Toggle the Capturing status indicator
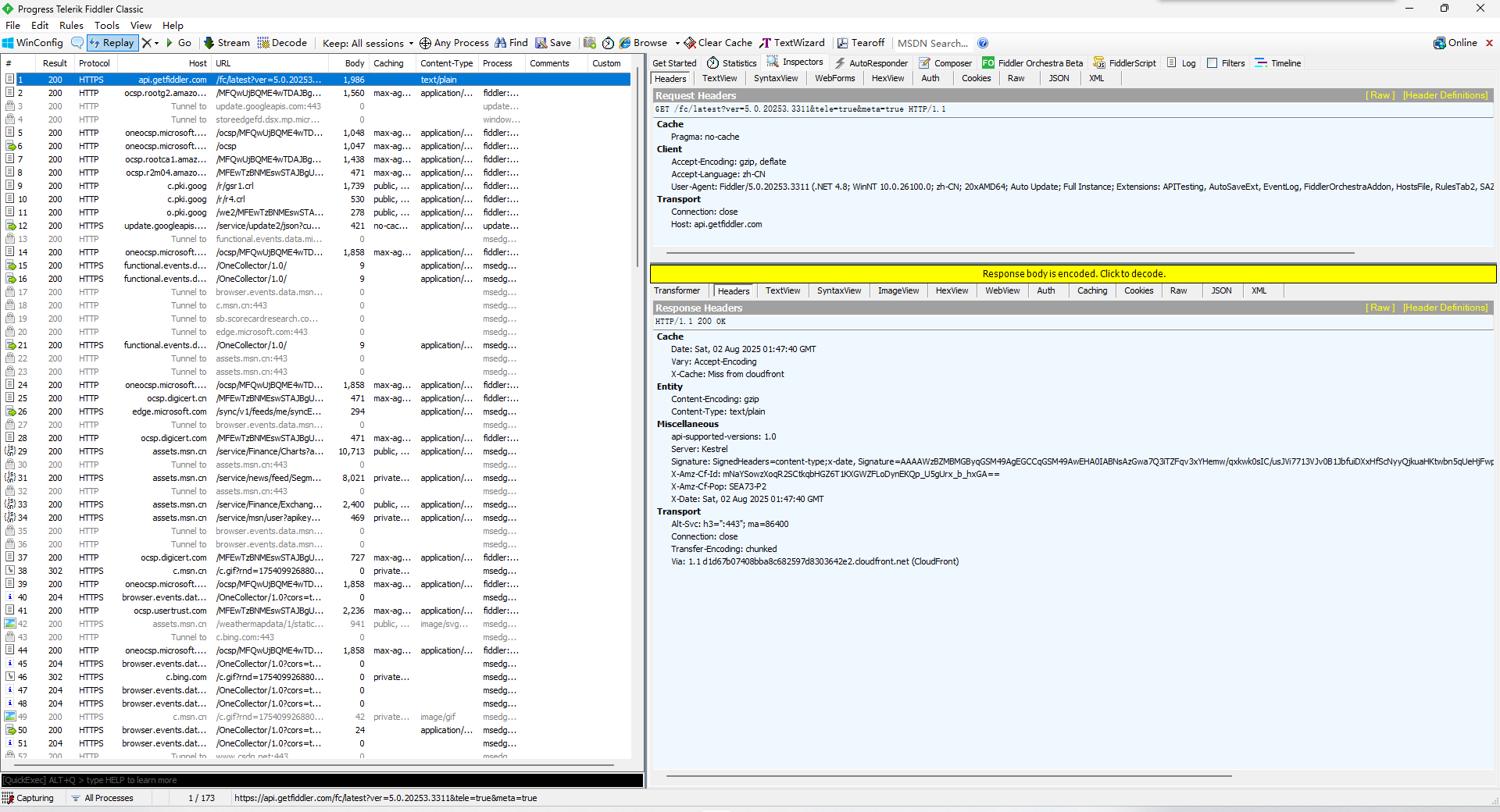 click(29, 798)
